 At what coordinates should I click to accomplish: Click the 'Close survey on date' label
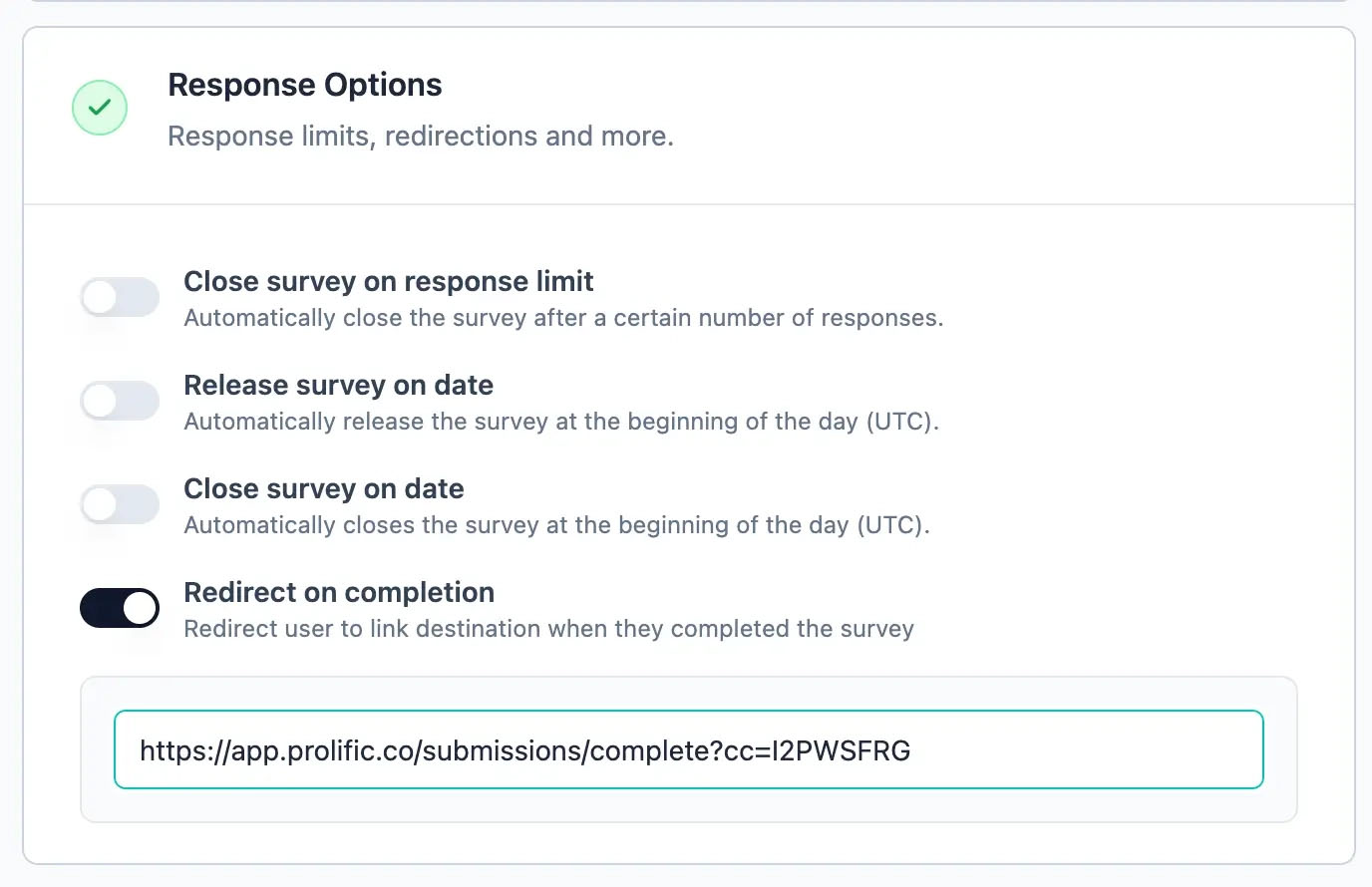click(x=323, y=489)
